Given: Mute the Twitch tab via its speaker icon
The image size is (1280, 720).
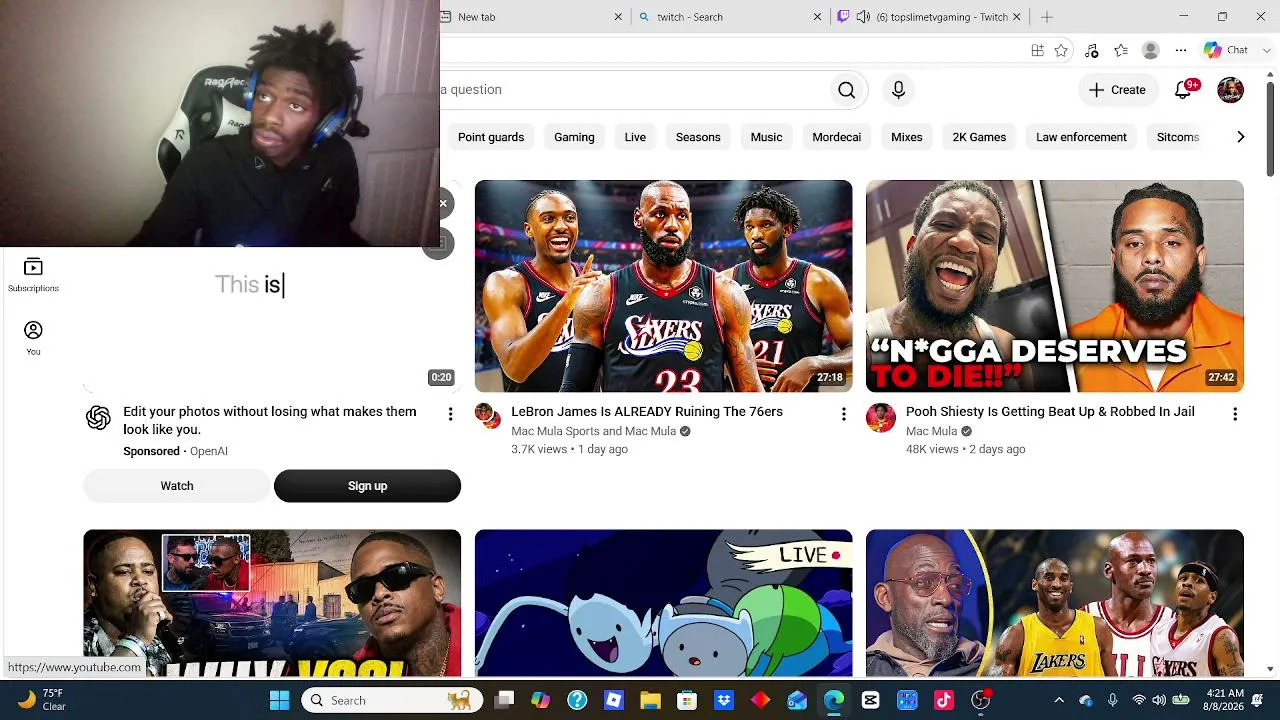Looking at the screenshot, I should pyautogui.click(x=863, y=17).
